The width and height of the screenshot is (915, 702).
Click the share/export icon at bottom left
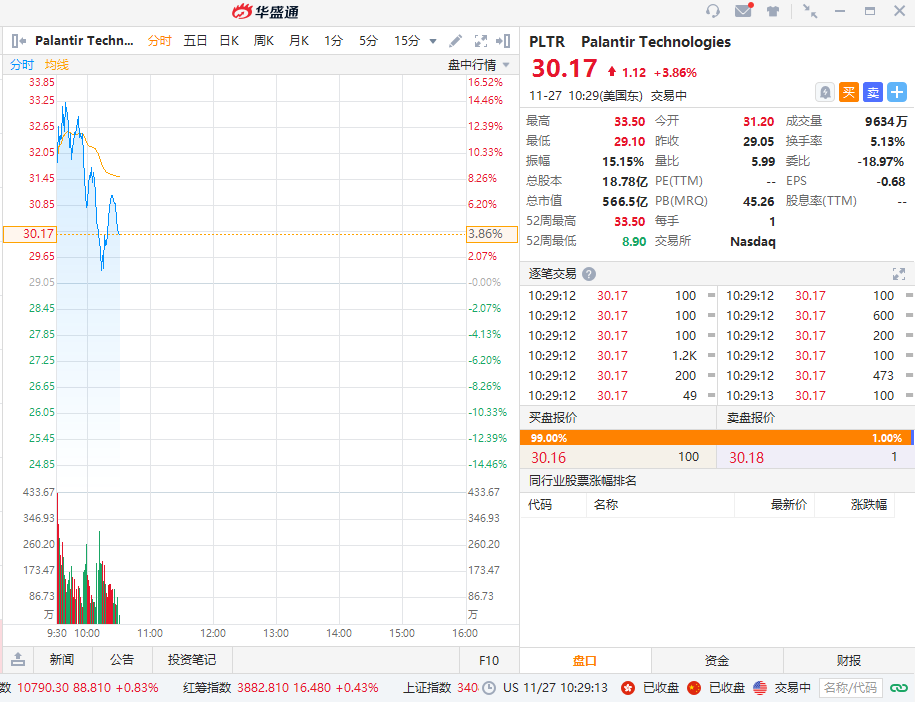[18, 659]
